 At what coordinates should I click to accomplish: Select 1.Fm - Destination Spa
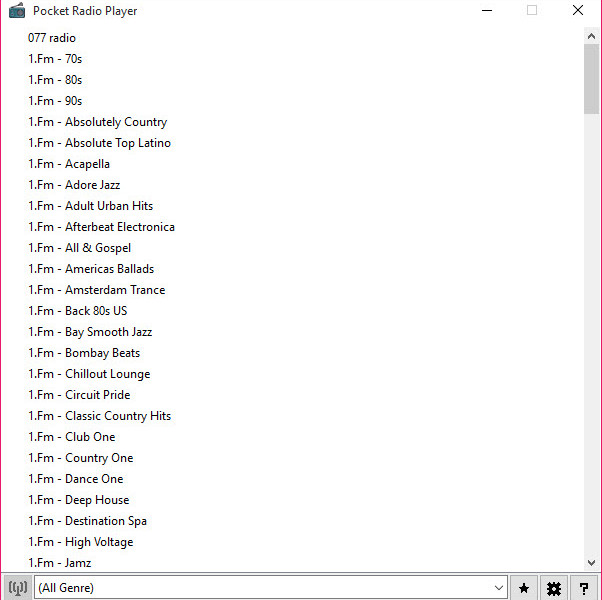click(x=88, y=521)
